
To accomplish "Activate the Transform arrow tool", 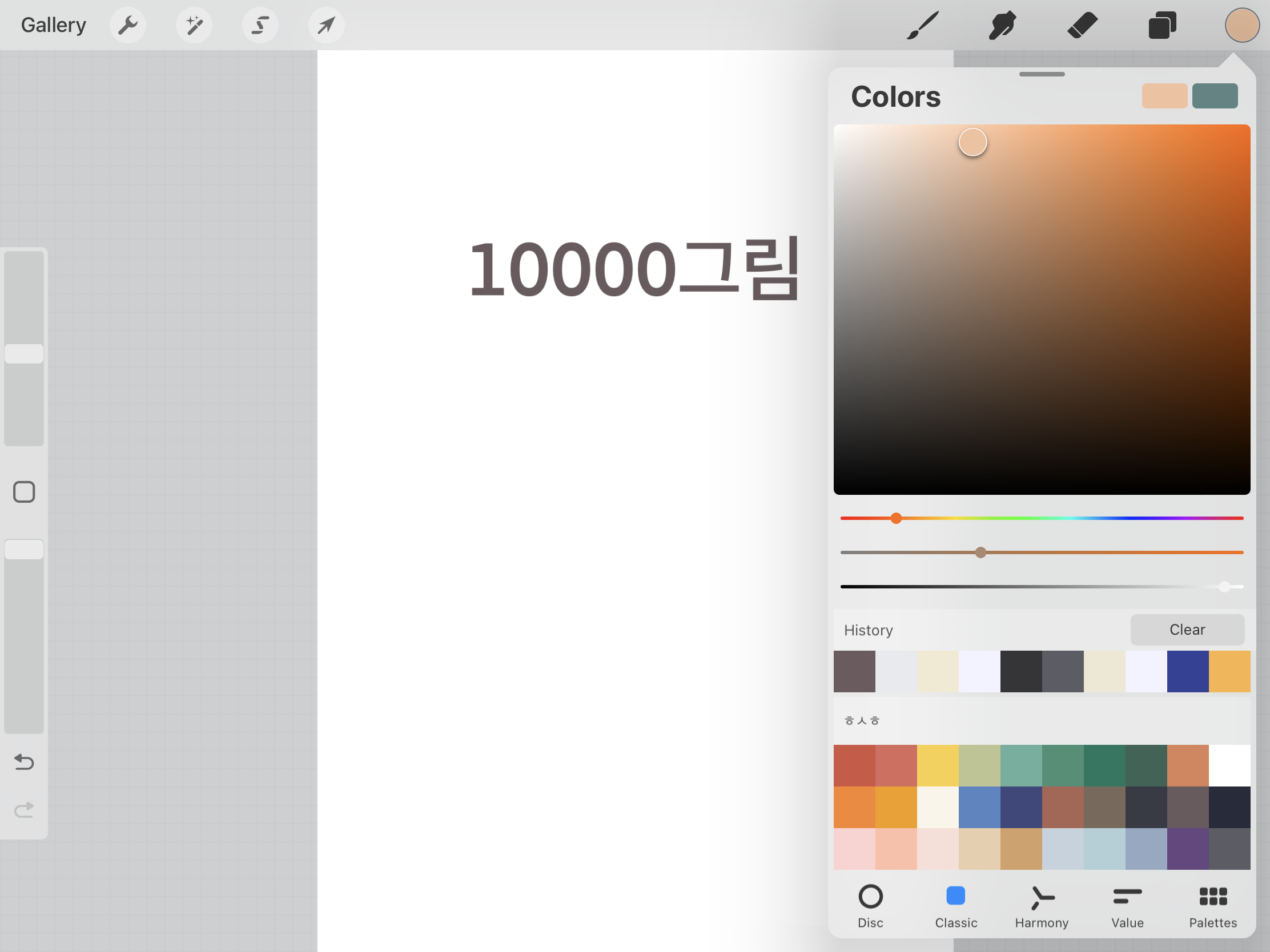I will (x=326, y=25).
